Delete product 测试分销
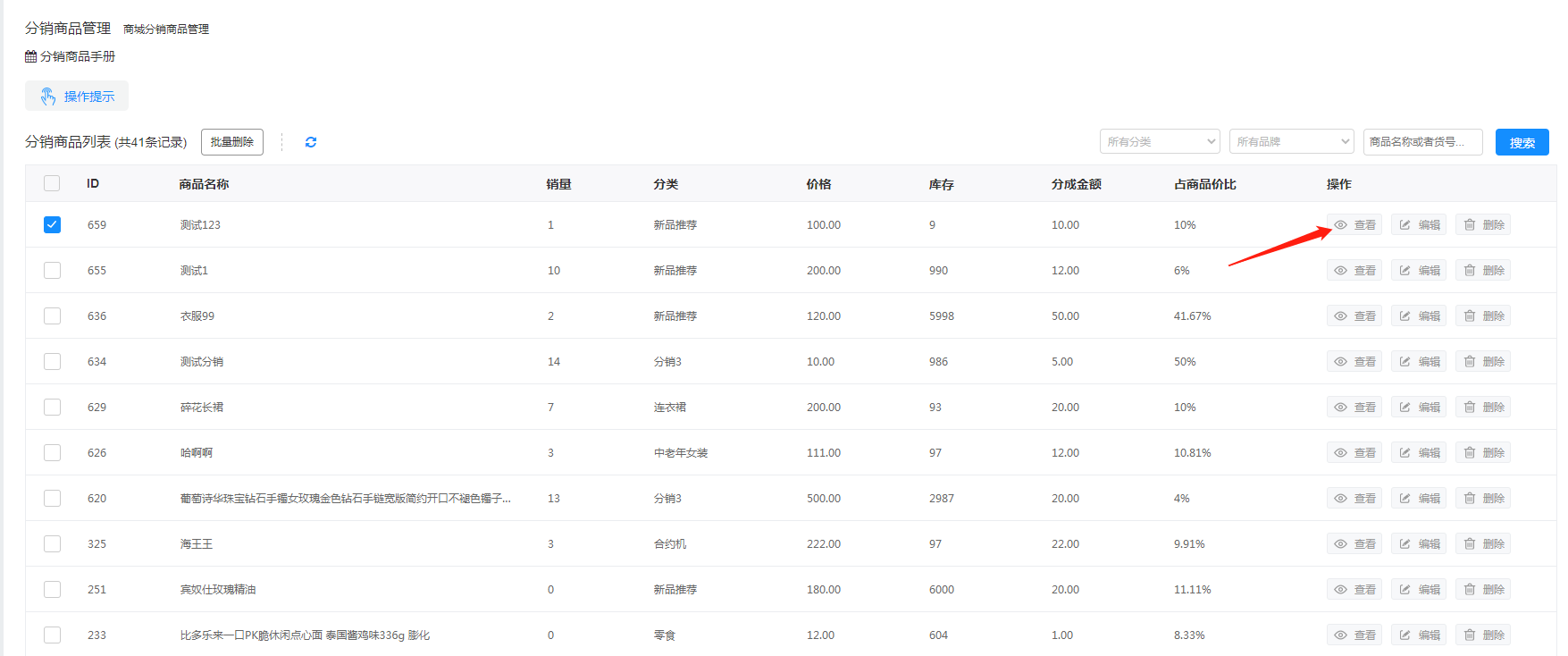 tap(1483, 361)
